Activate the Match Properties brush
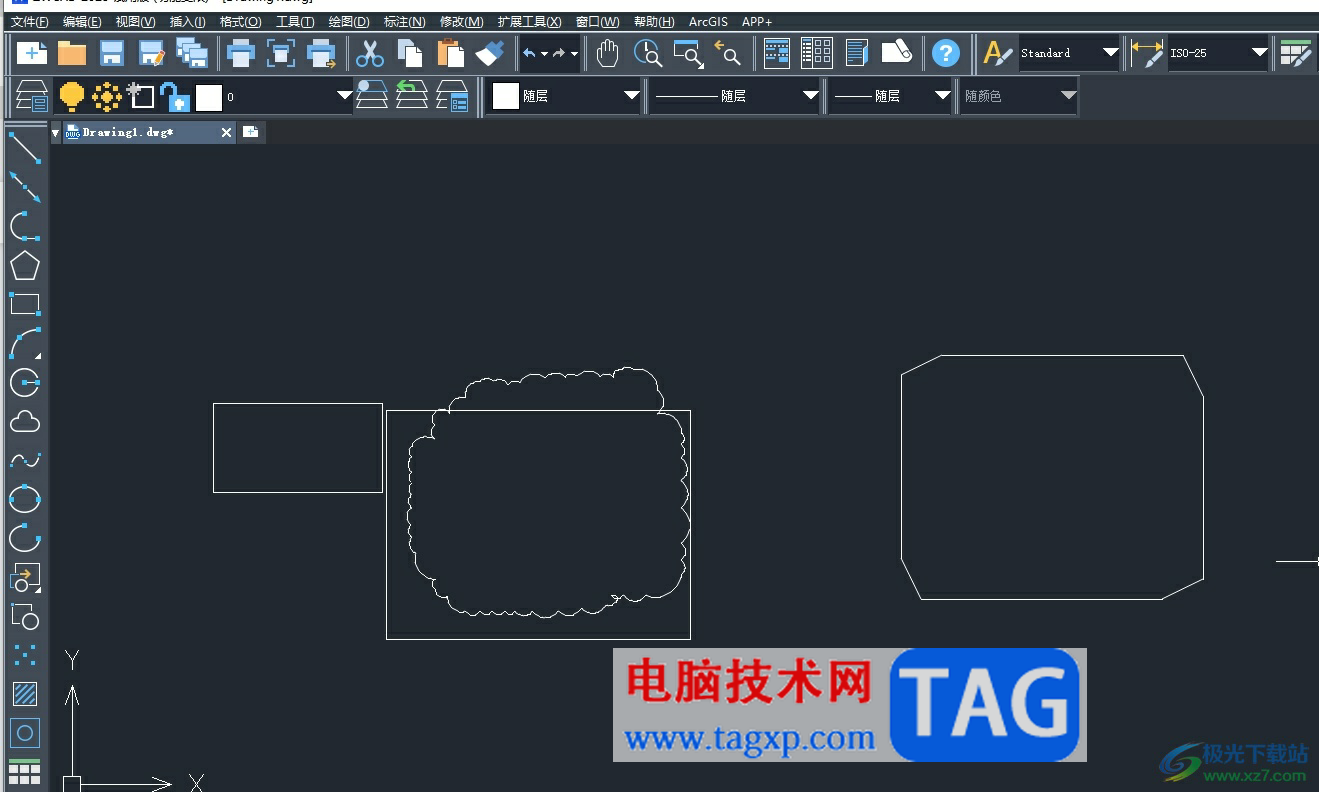Screen dimensions: 1319x792 [x=490, y=53]
